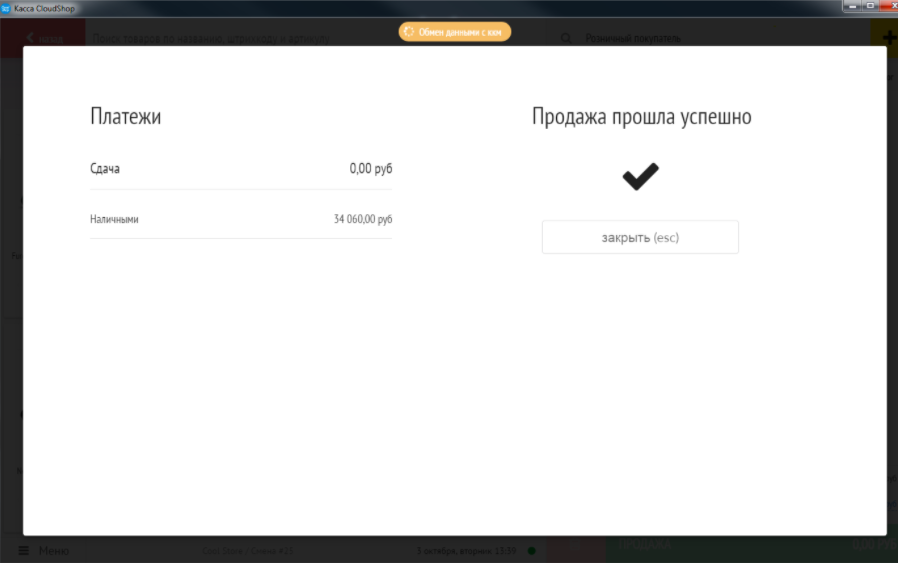The width and height of the screenshot is (898, 563).
Task: Click the date and time in status bar
Action: click(466, 551)
